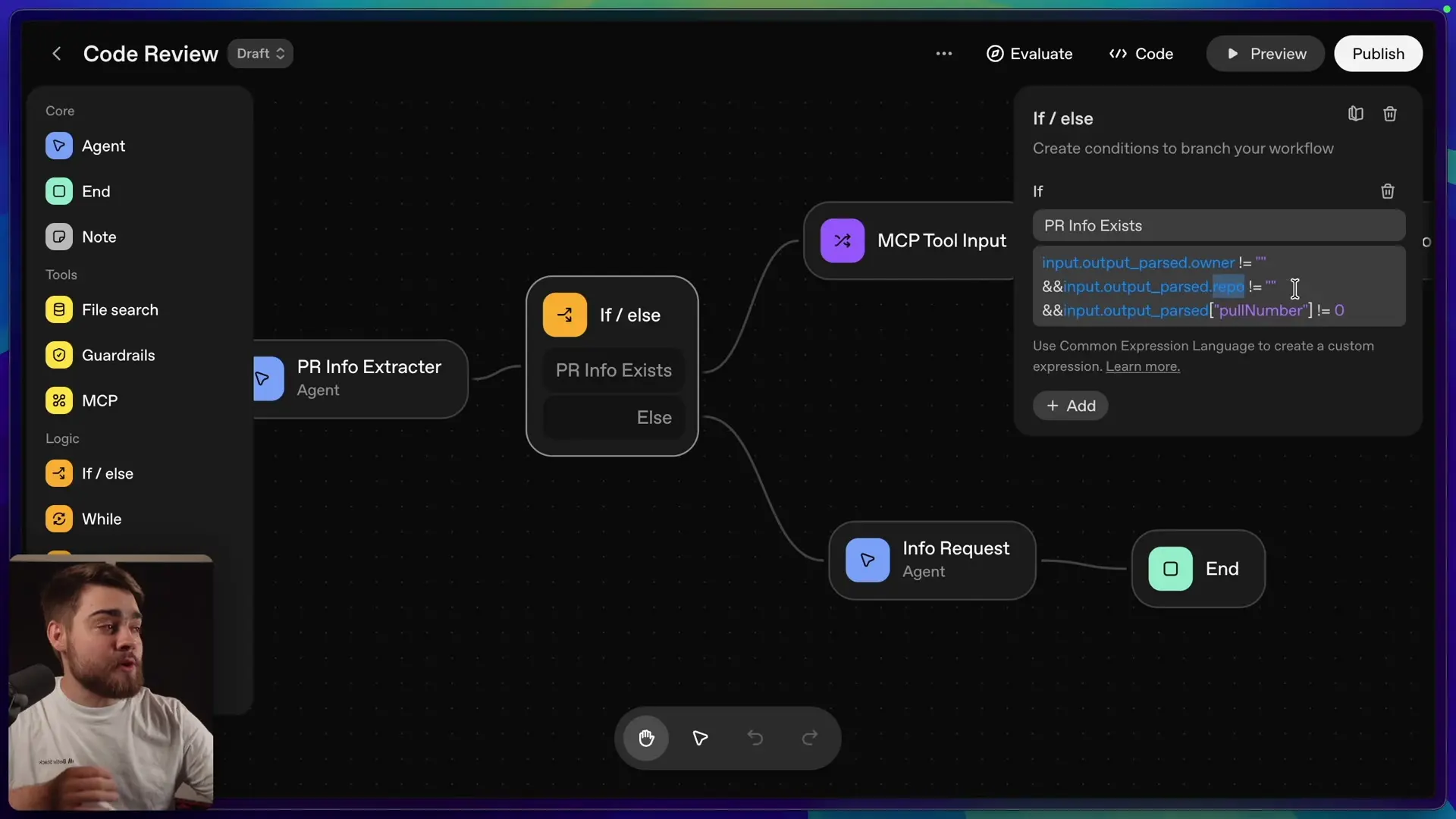Delete the If / else node with top trash icon
Viewport: 1456px width, 819px height.
tap(1389, 114)
